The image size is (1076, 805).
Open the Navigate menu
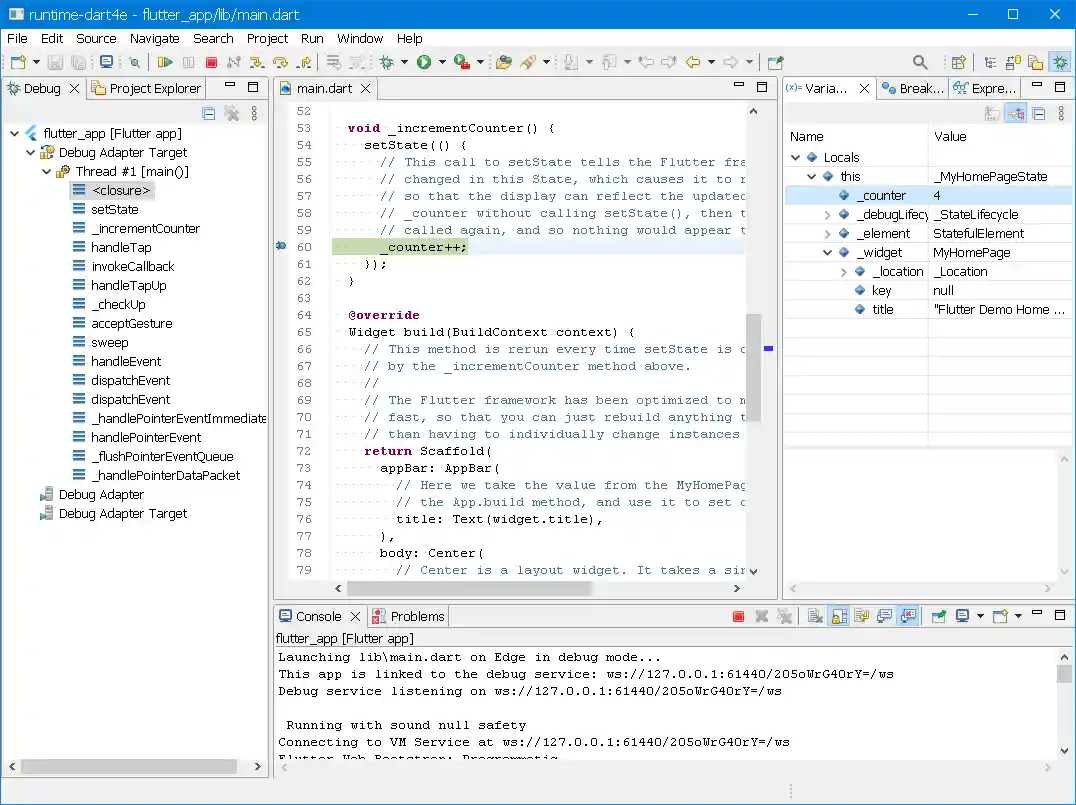click(x=154, y=38)
